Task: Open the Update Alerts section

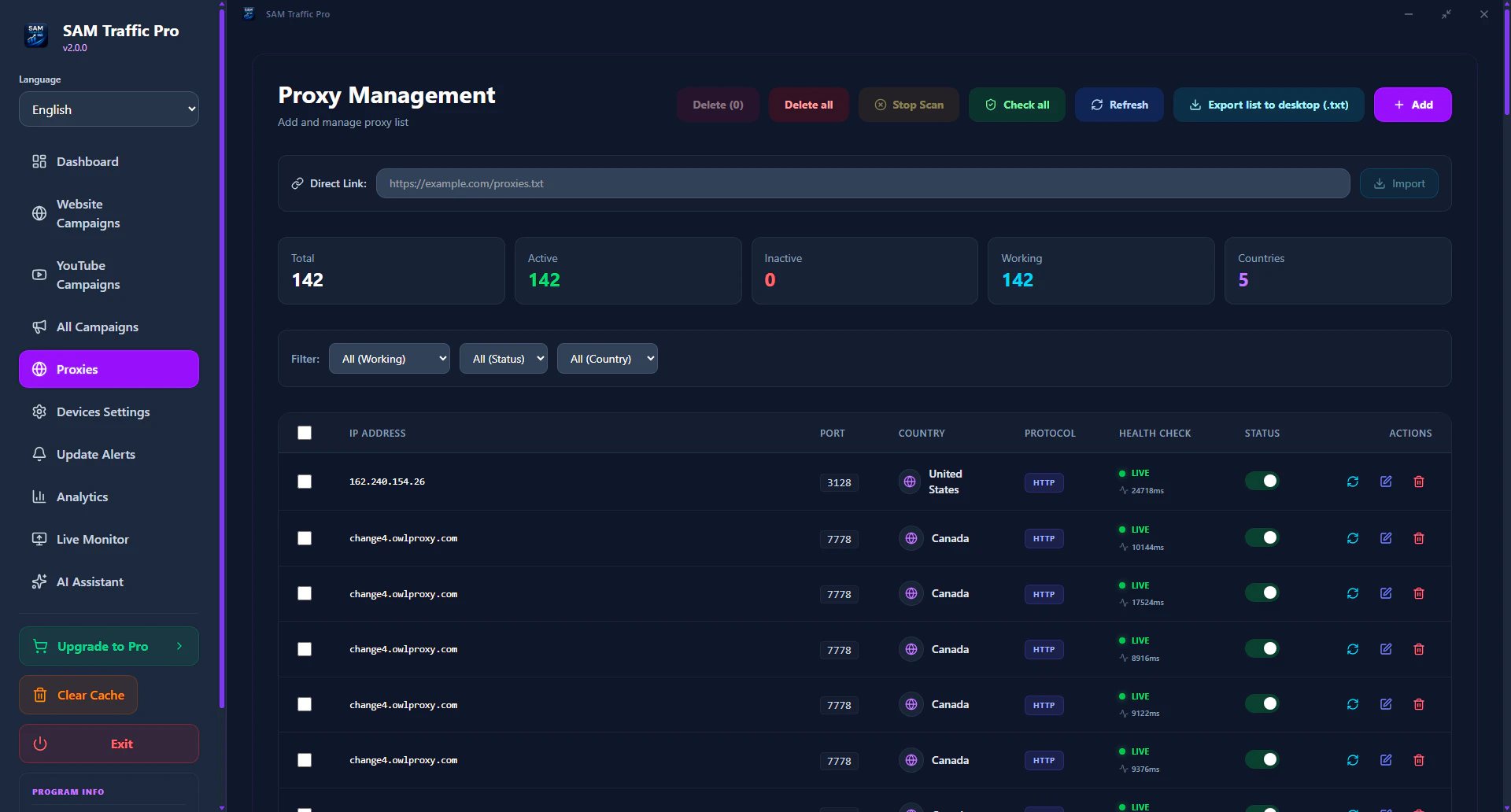Action: click(39, 454)
